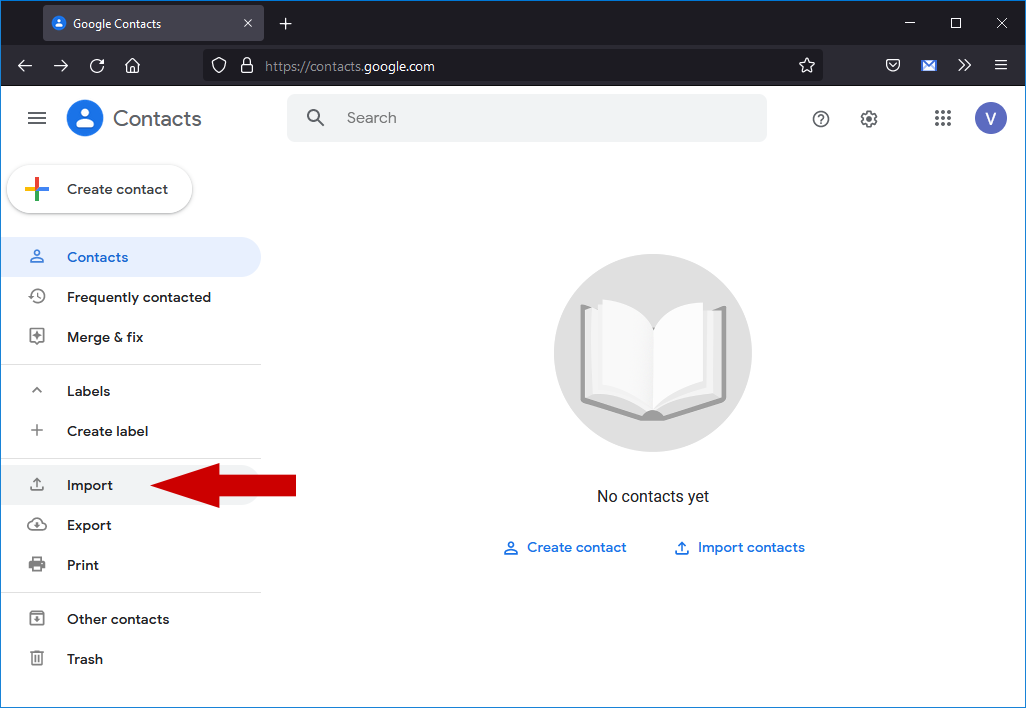Open Firefox application menu
Screen dimensions: 1026x708
pyautogui.click(x=1000, y=65)
